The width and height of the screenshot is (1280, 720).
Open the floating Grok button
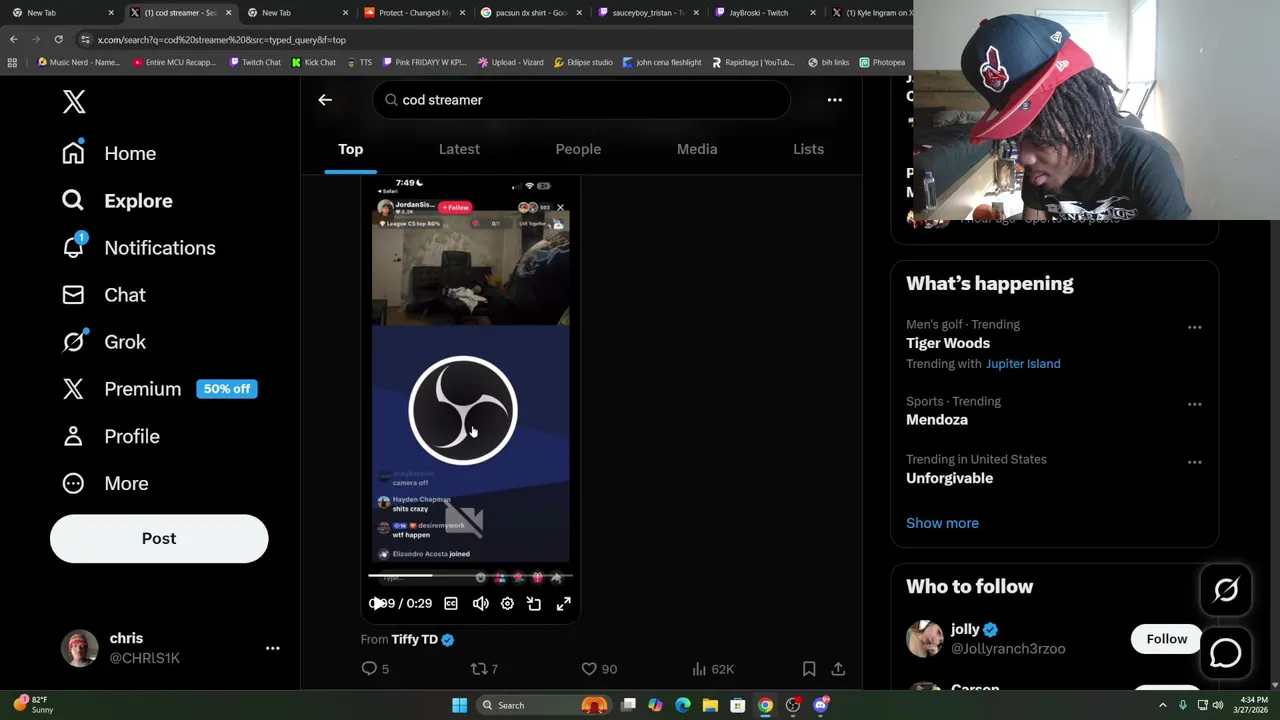[1226, 590]
